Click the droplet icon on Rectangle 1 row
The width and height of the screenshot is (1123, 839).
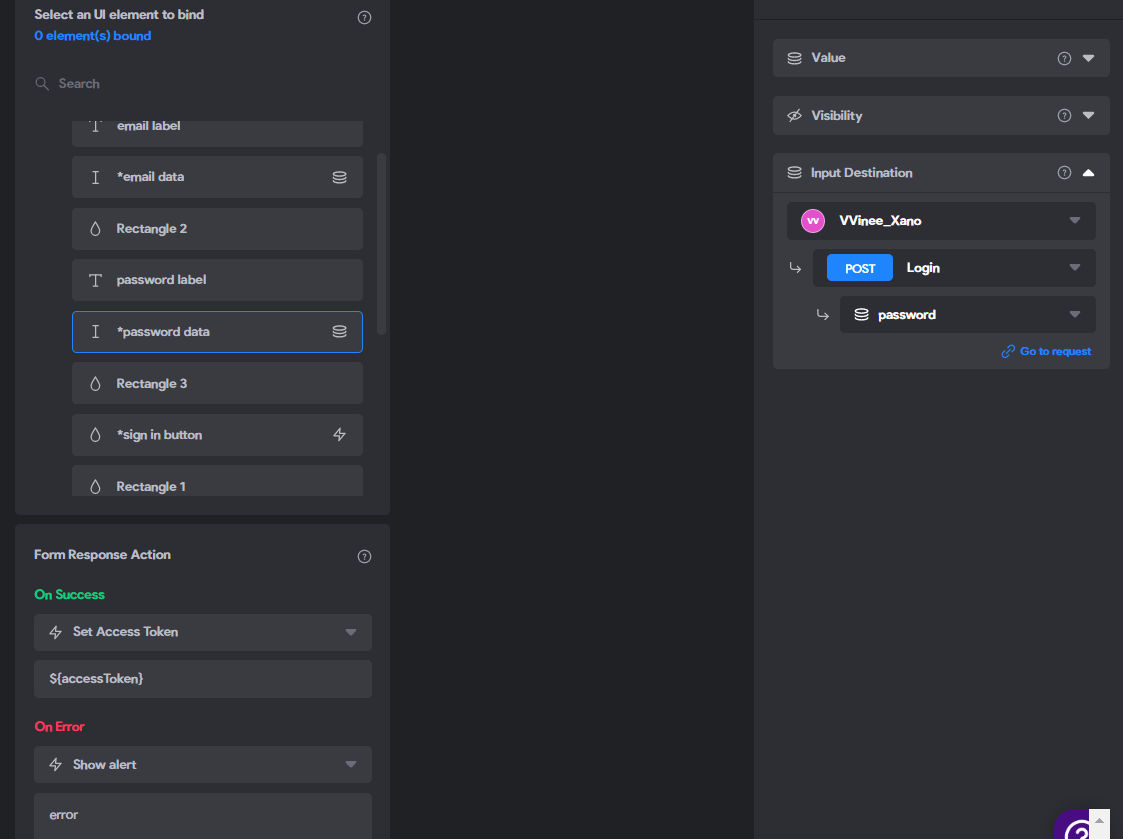[x=95, y=486]
